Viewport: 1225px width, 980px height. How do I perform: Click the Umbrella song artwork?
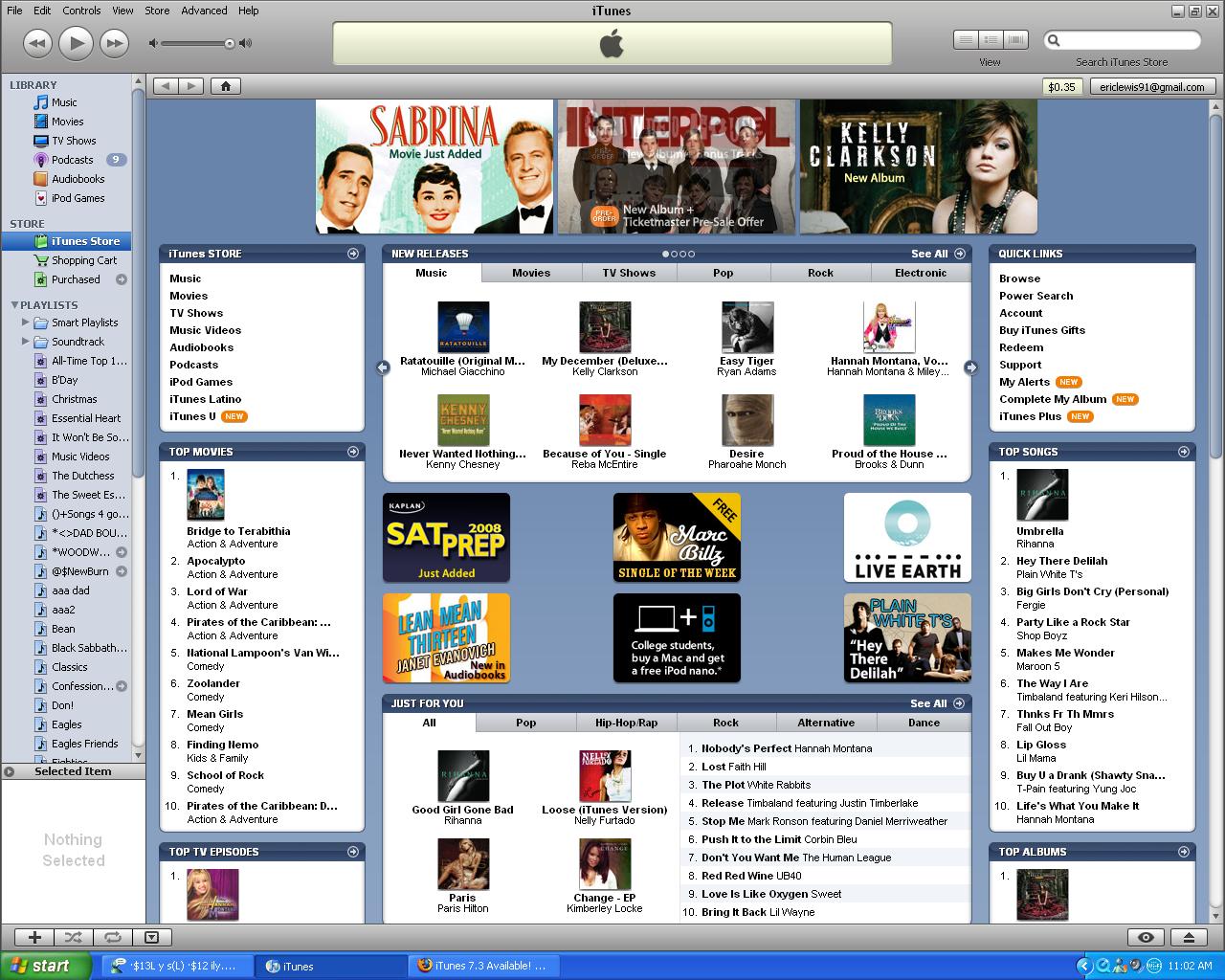tap(1042, 495)
